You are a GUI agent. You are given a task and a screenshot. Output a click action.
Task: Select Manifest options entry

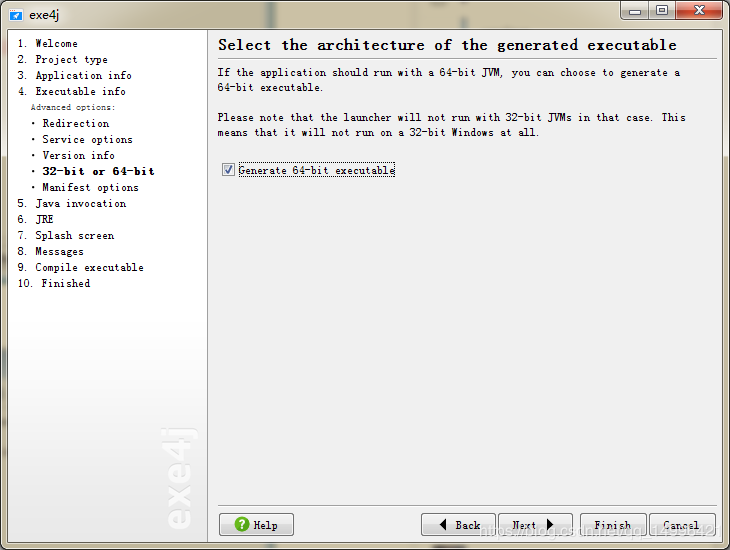tap(90, 187)
